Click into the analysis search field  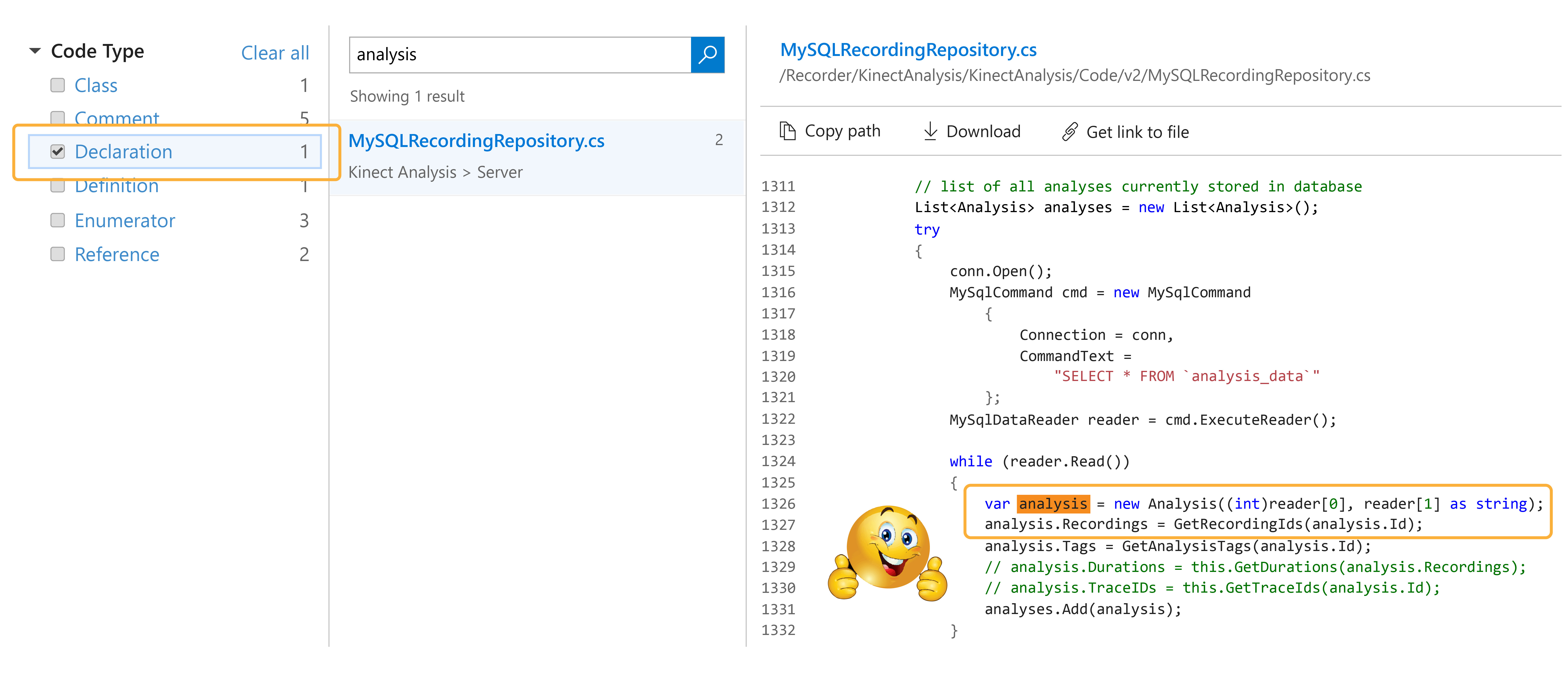[520, 55]
